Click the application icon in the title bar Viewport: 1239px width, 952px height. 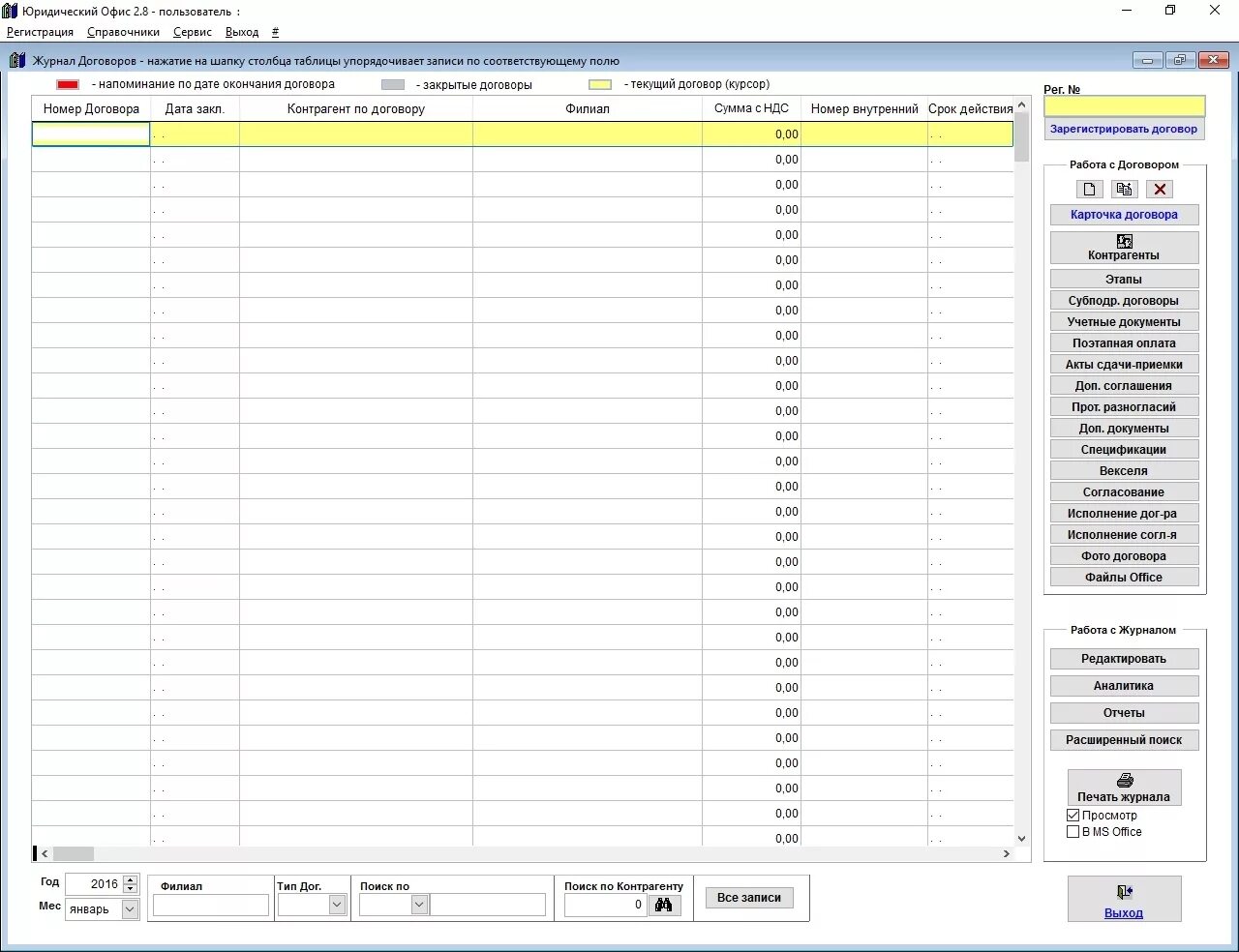pos(10,11)
